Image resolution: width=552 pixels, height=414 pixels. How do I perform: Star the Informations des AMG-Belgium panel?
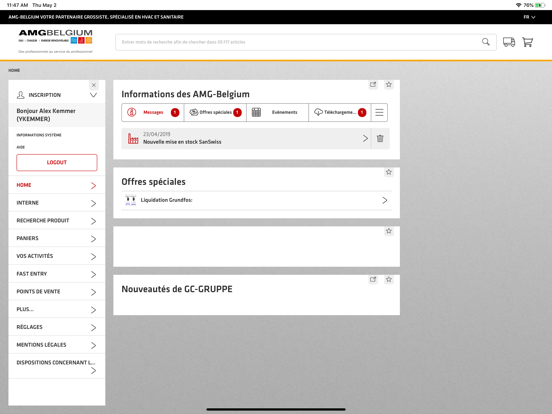[x=389, y=84]
